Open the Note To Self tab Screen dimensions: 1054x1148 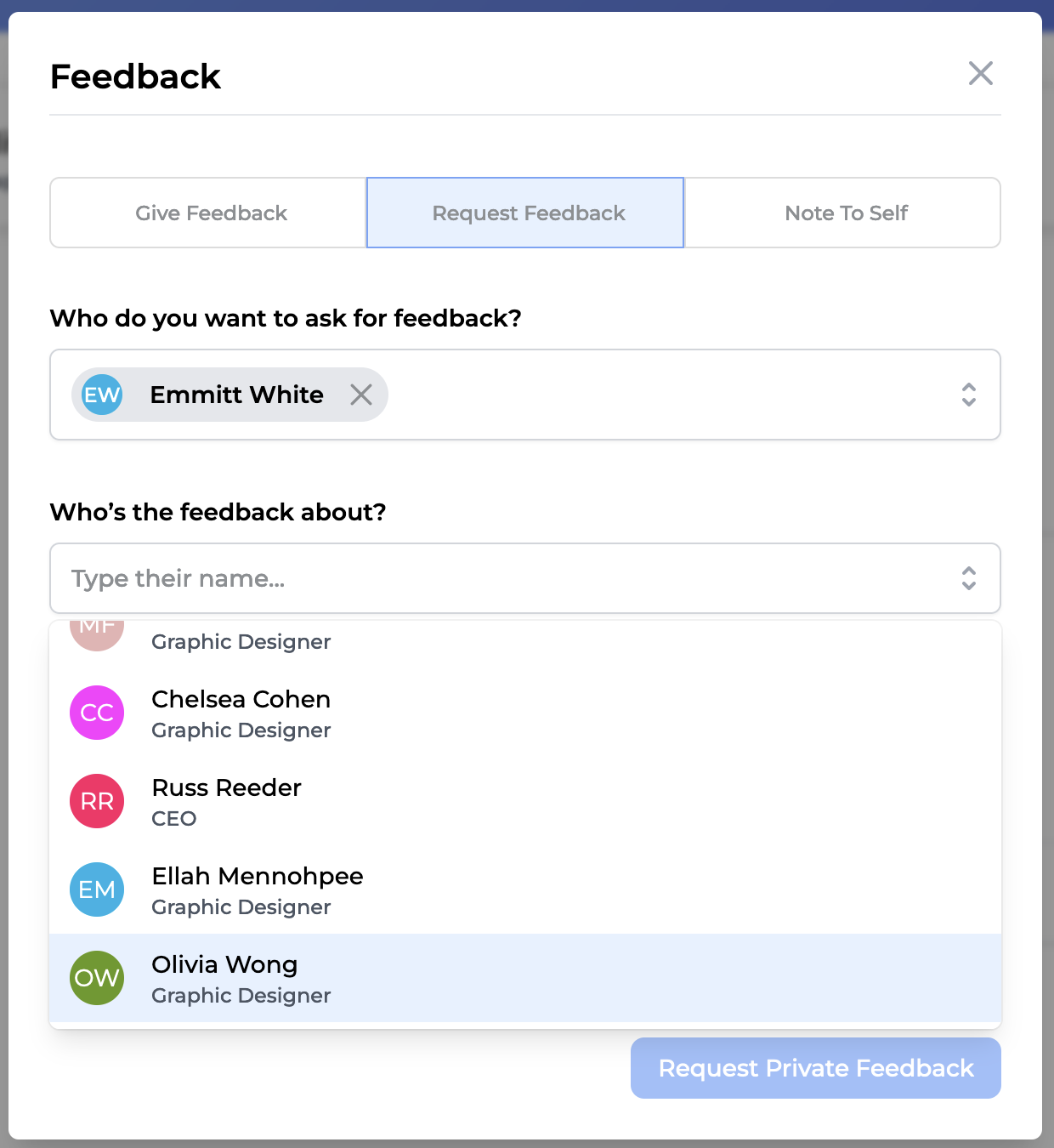(846, 213)
